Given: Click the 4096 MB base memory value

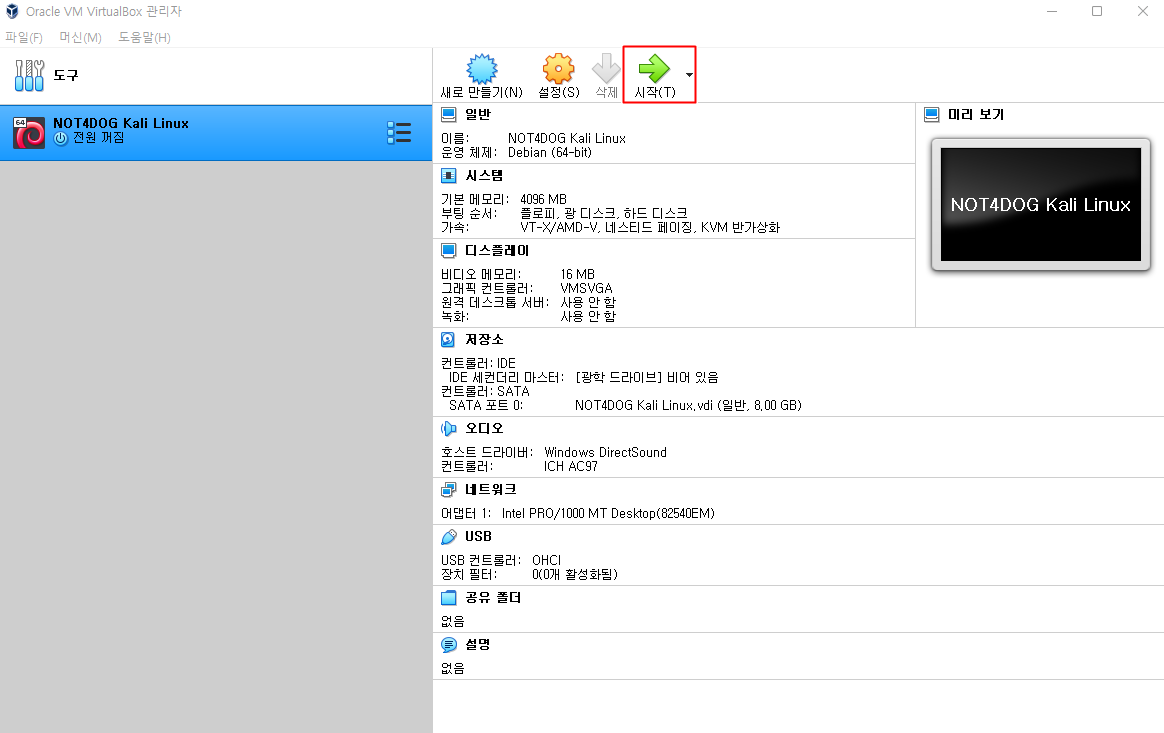Looking at the screenshot, I should click(x=543, y=199).
